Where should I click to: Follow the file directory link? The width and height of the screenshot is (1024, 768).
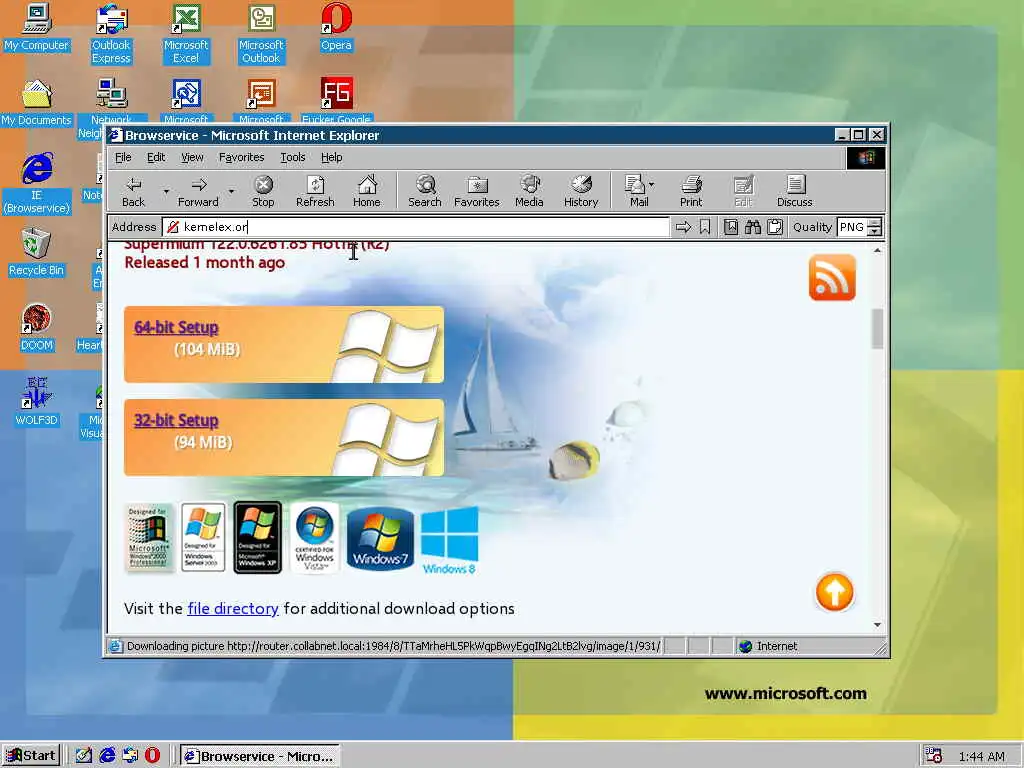coord(233,609)
